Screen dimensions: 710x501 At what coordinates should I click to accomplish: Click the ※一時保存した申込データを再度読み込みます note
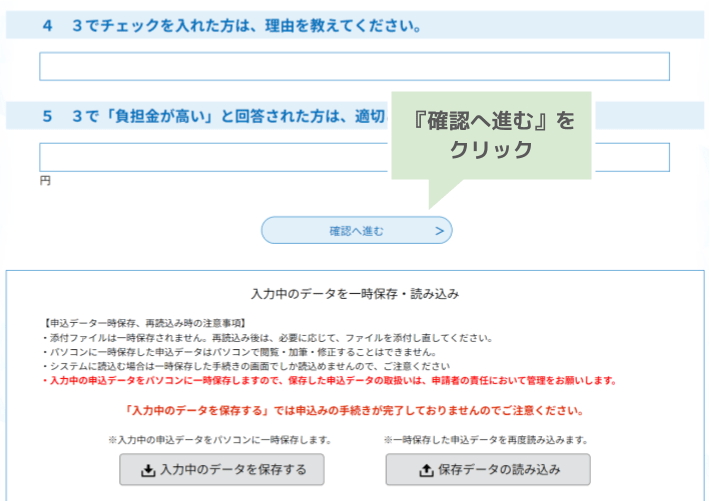pos(486,440)
